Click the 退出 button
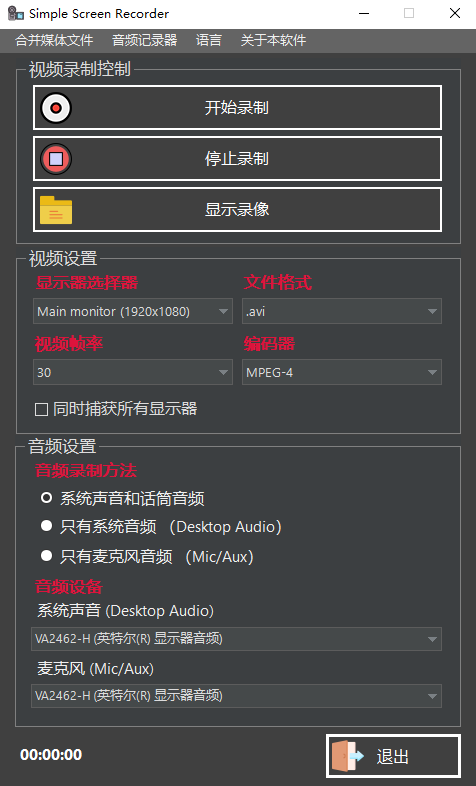This screenshot has width=476, height=786. 393,756
